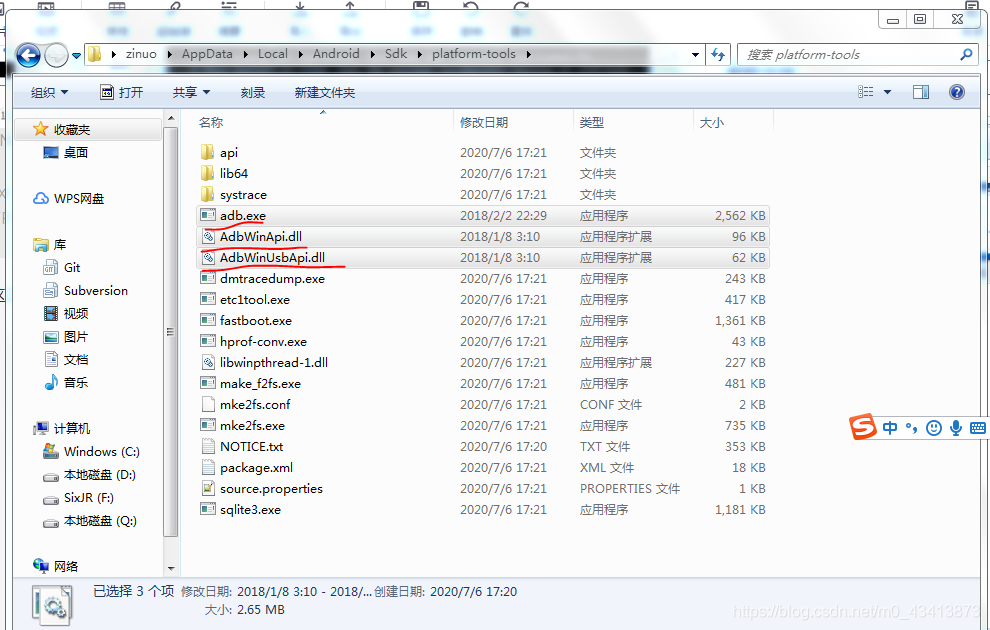Select the Android breadcrumb segment
This screenshot has height=630, width=990.
[x=336, y=54]
